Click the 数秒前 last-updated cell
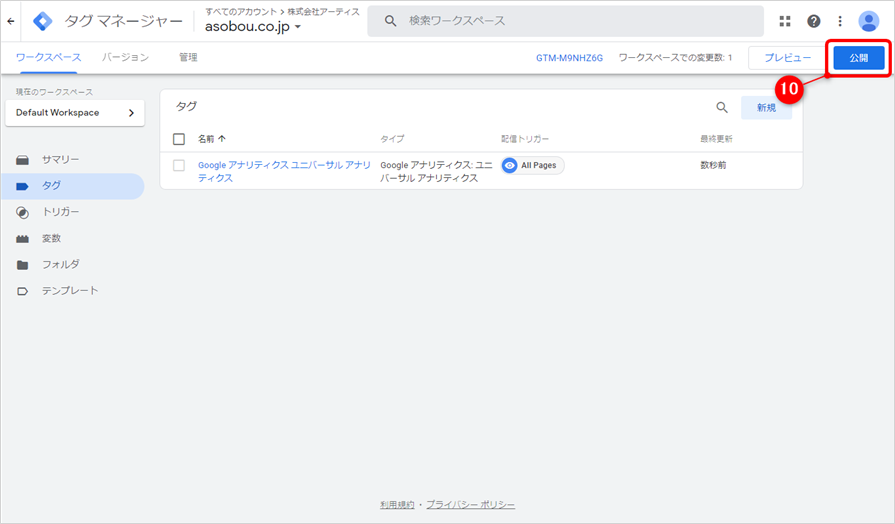 point(713,165)
